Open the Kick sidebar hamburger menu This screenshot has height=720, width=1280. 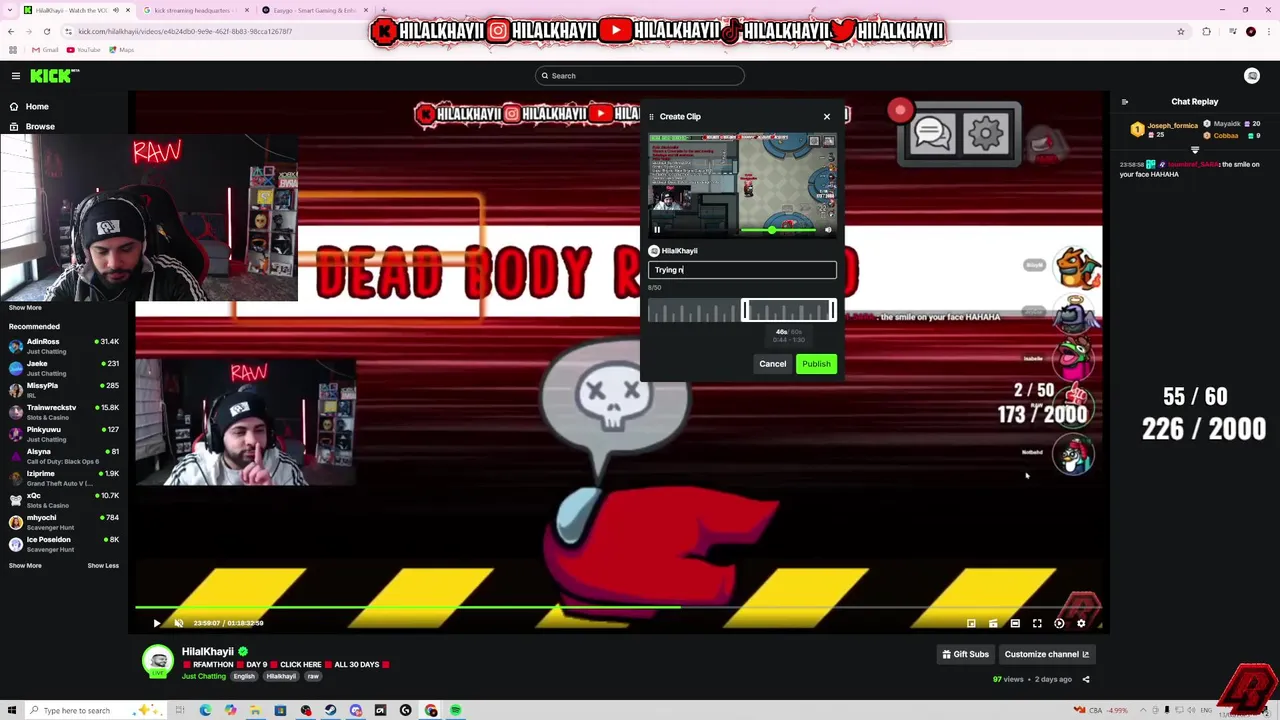tap(16, 76)
